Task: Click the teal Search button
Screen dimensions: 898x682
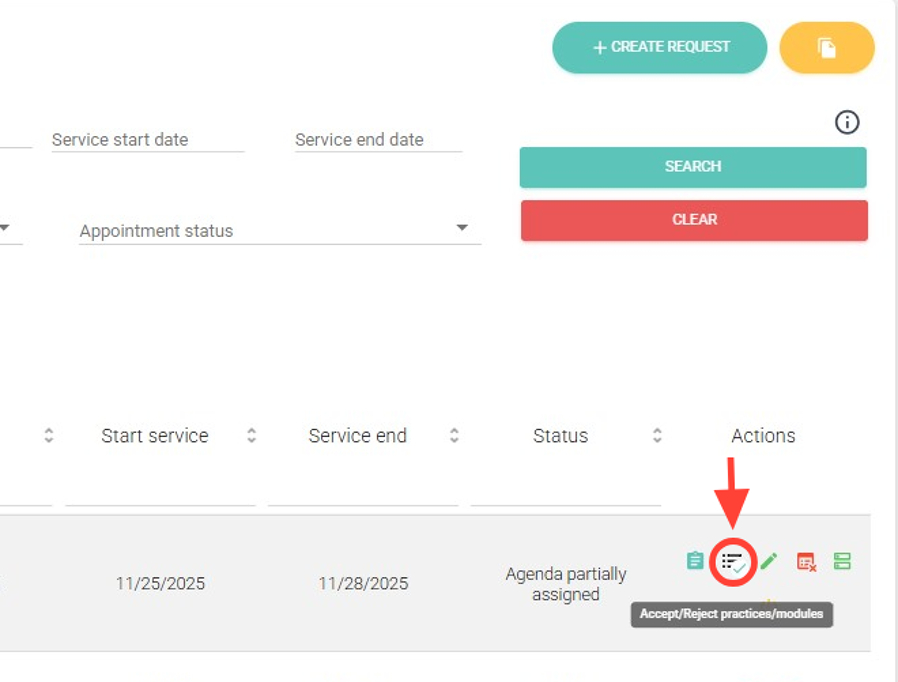Action: 692,167
